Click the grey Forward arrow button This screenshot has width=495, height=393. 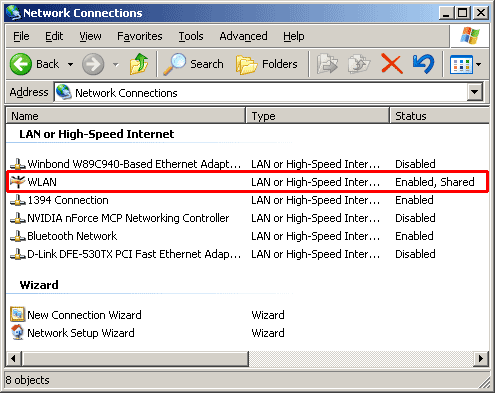click(93, 64)
